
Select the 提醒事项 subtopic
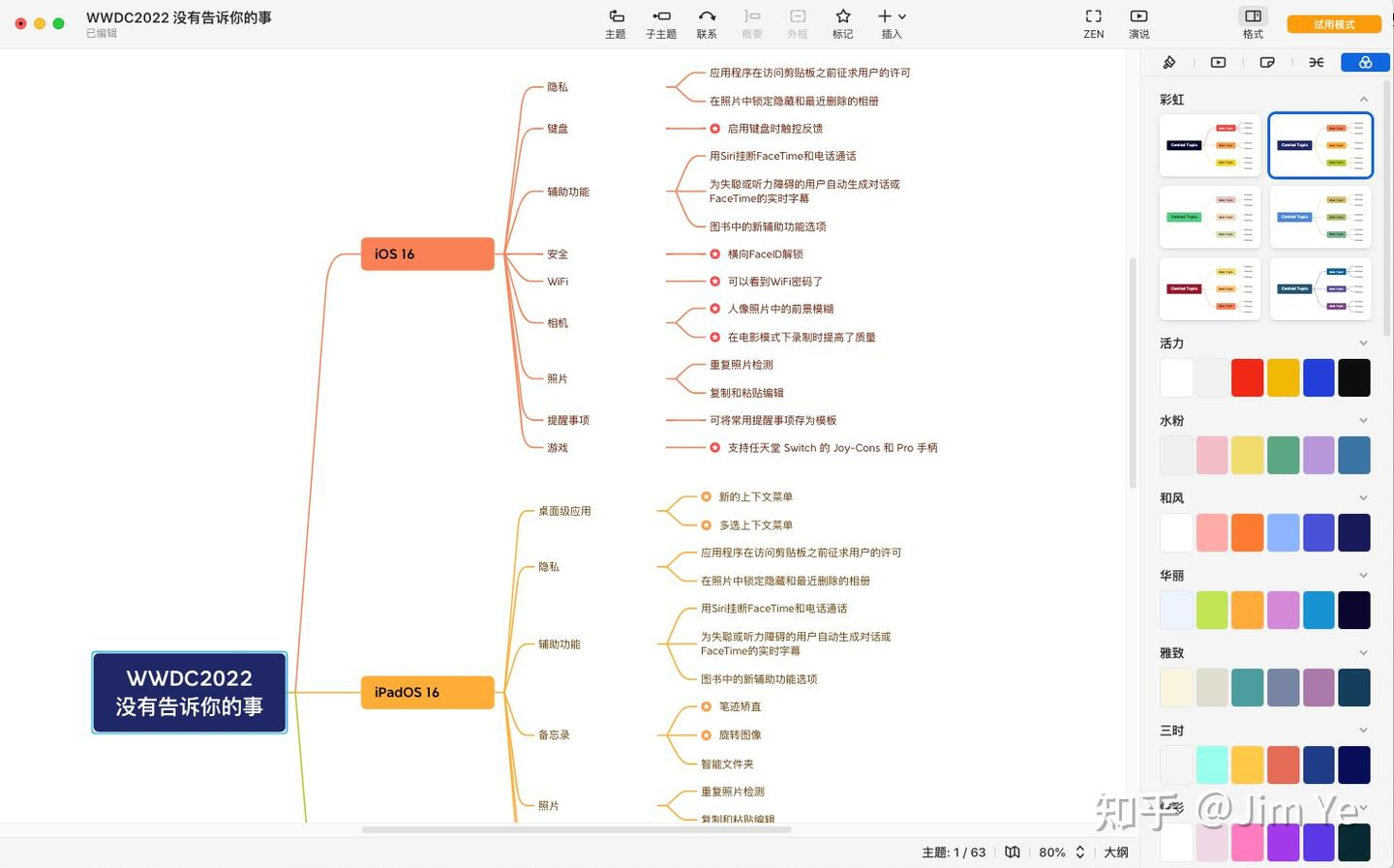(568, 420)
